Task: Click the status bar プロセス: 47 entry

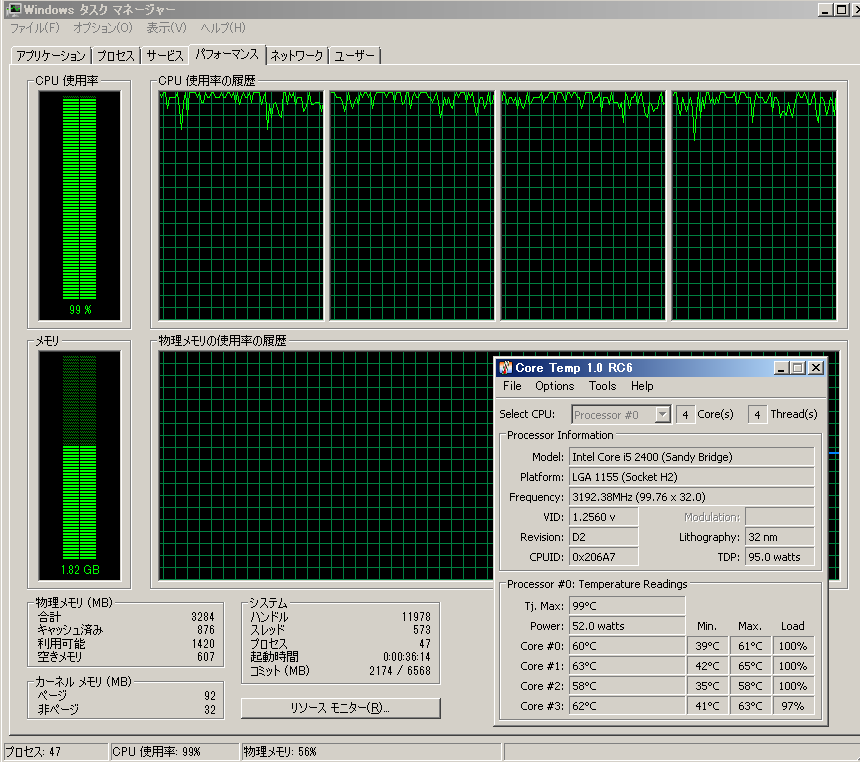Action: pyautogui.click(x=56, y=752)
